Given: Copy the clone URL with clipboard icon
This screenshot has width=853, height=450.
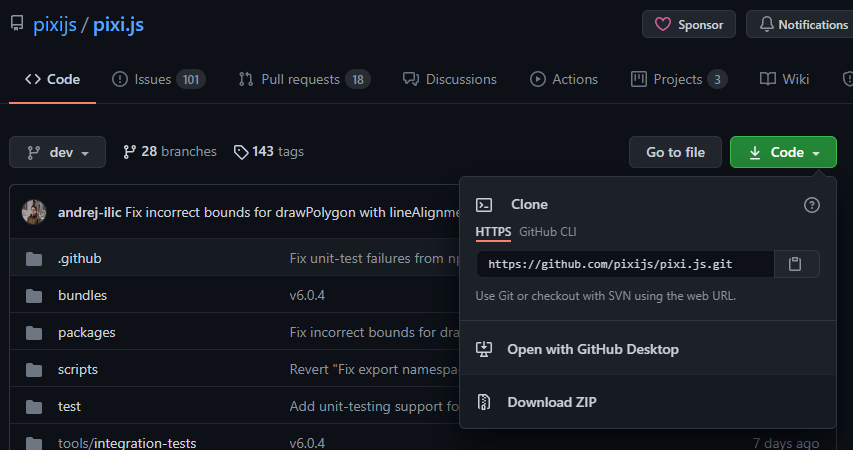Looking at the screenshot, I should (796, 264).
